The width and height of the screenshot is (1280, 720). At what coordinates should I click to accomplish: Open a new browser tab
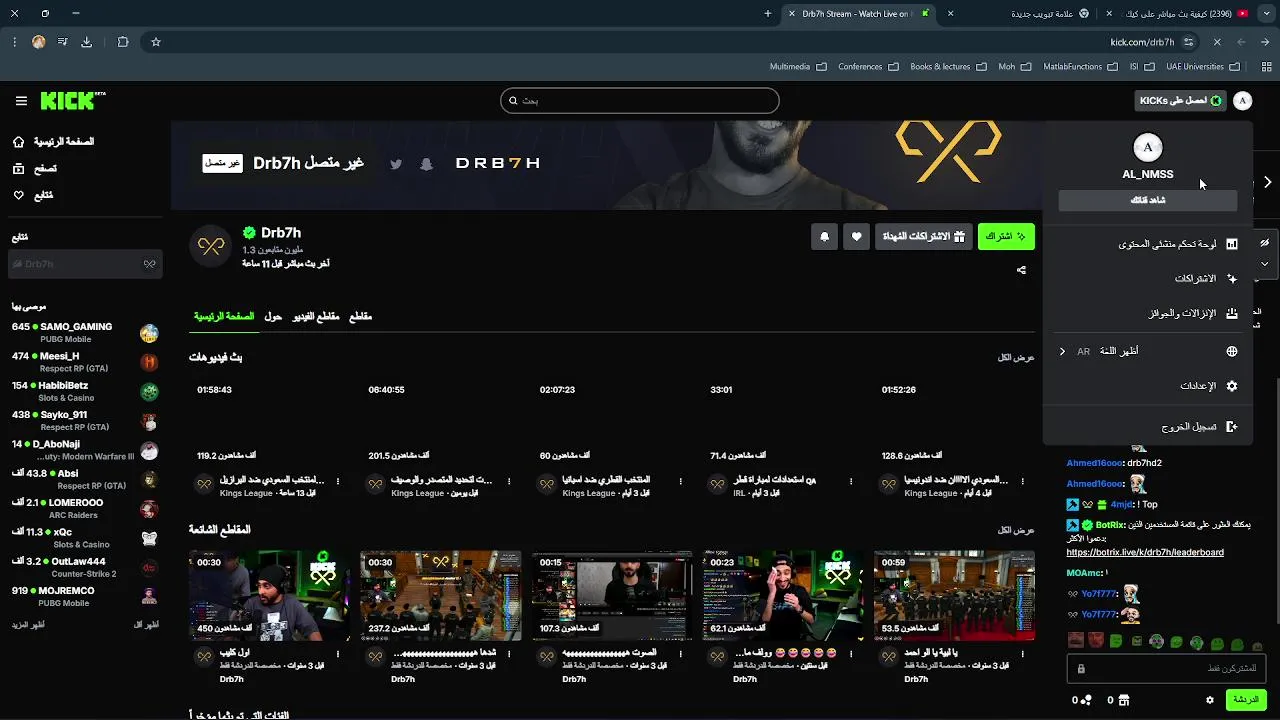[768, 14]
